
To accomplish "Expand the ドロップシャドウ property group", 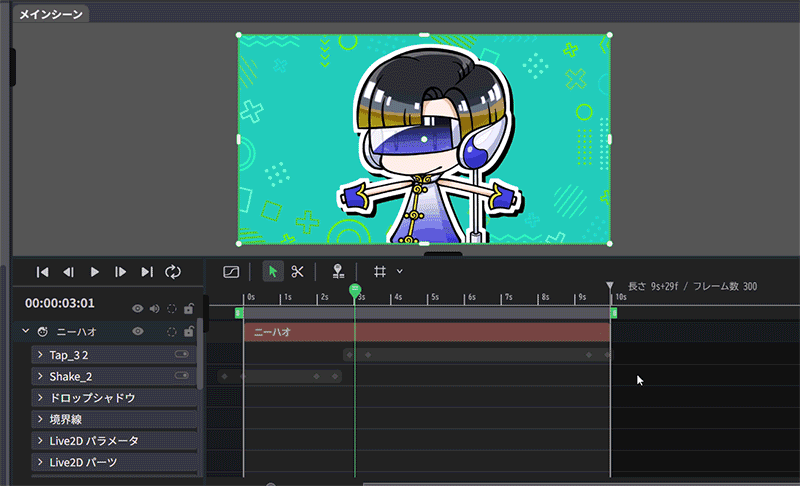I will click(40, 398).
